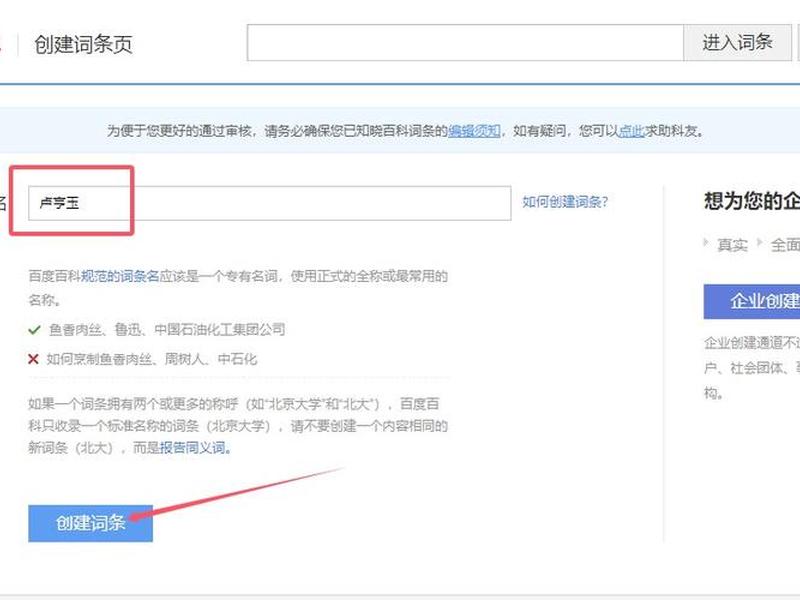Image resolution: width=800 pixels, height=600 pixels.
Task: Select the example text 如何烹制鱼香肉丝、周树人、中石化
Action: tap(152, 359)
